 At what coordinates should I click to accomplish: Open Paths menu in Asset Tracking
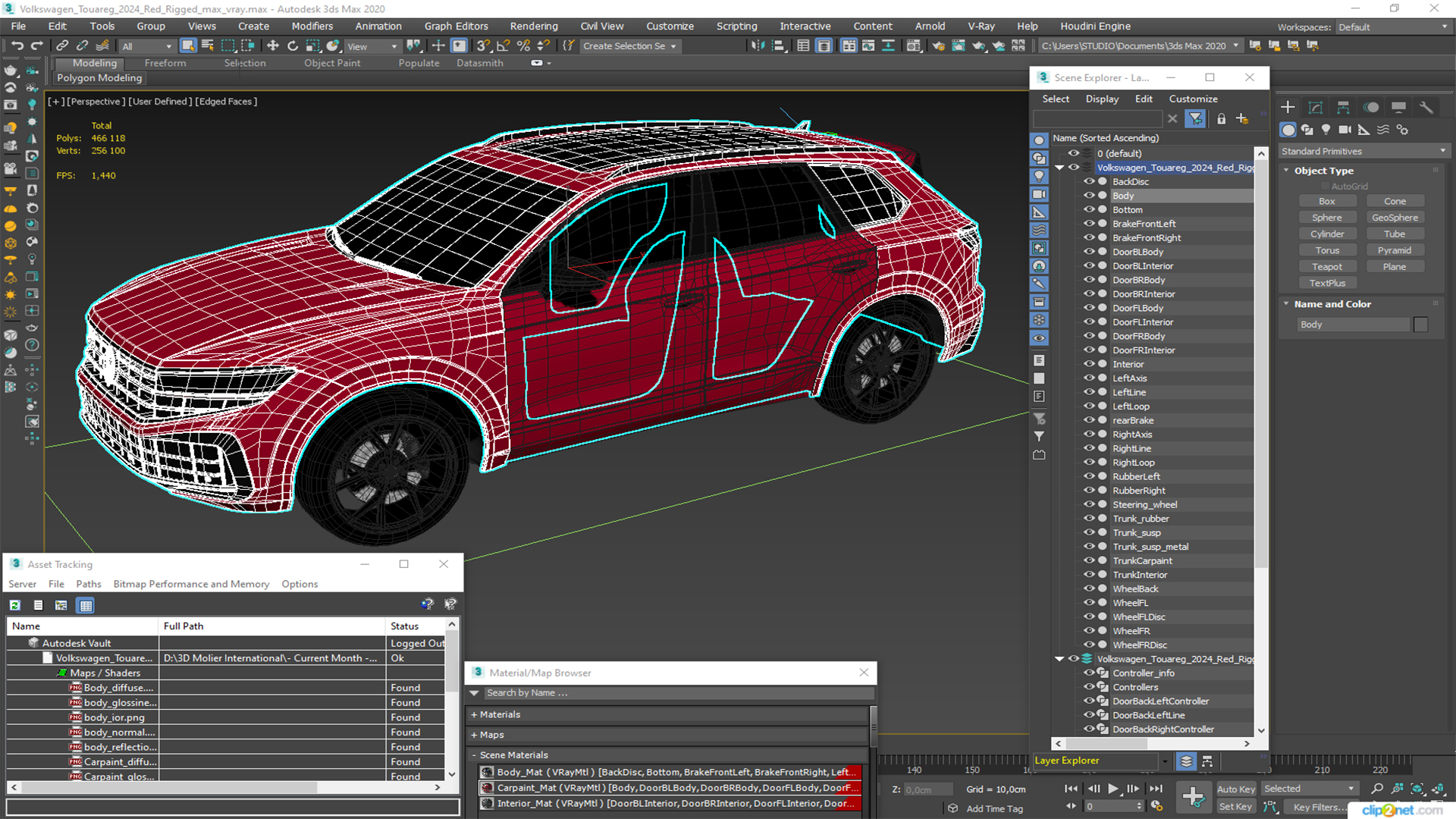click(x=88, y=584)
